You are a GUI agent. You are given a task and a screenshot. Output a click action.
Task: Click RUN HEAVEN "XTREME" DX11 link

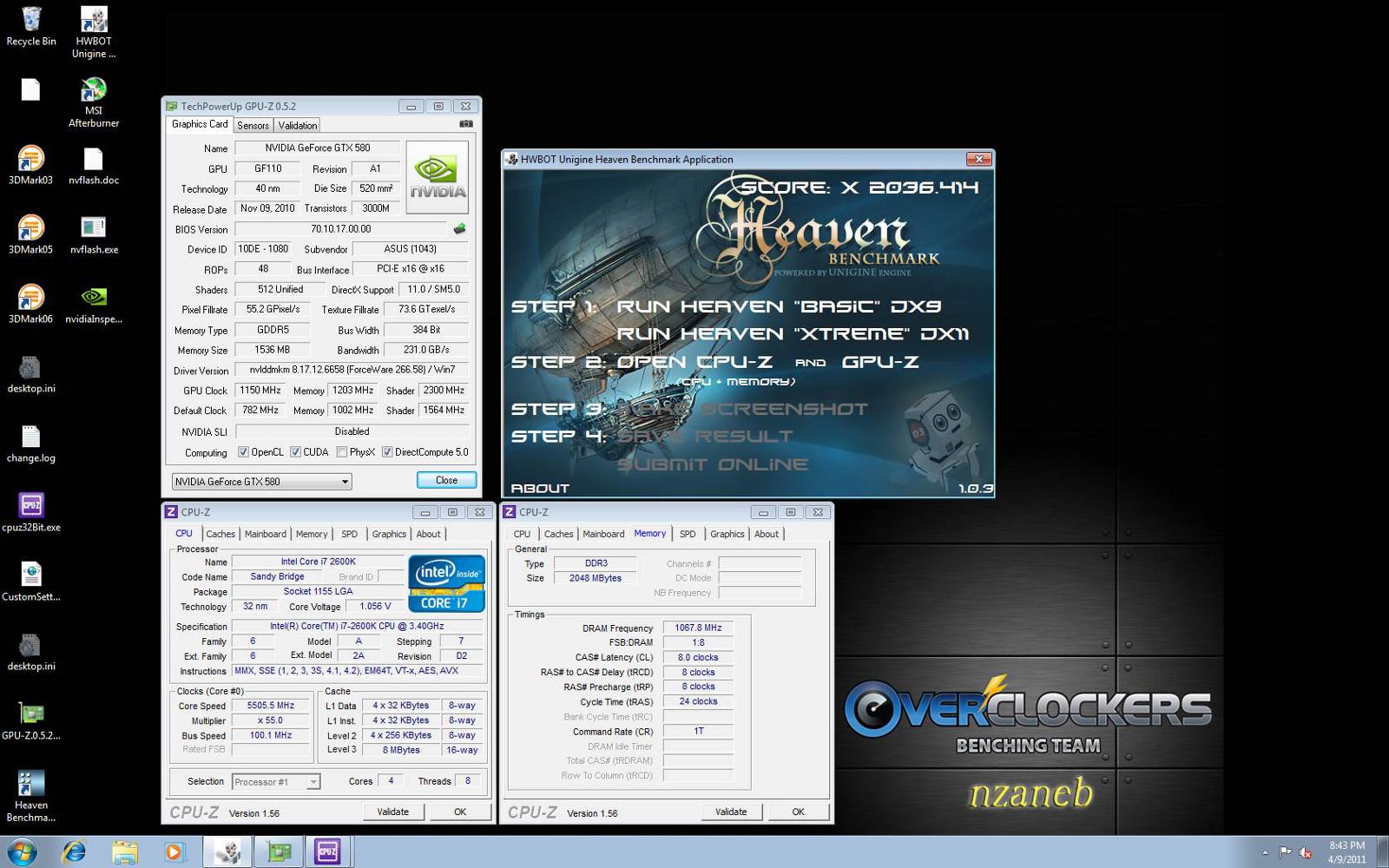(793, 334)
